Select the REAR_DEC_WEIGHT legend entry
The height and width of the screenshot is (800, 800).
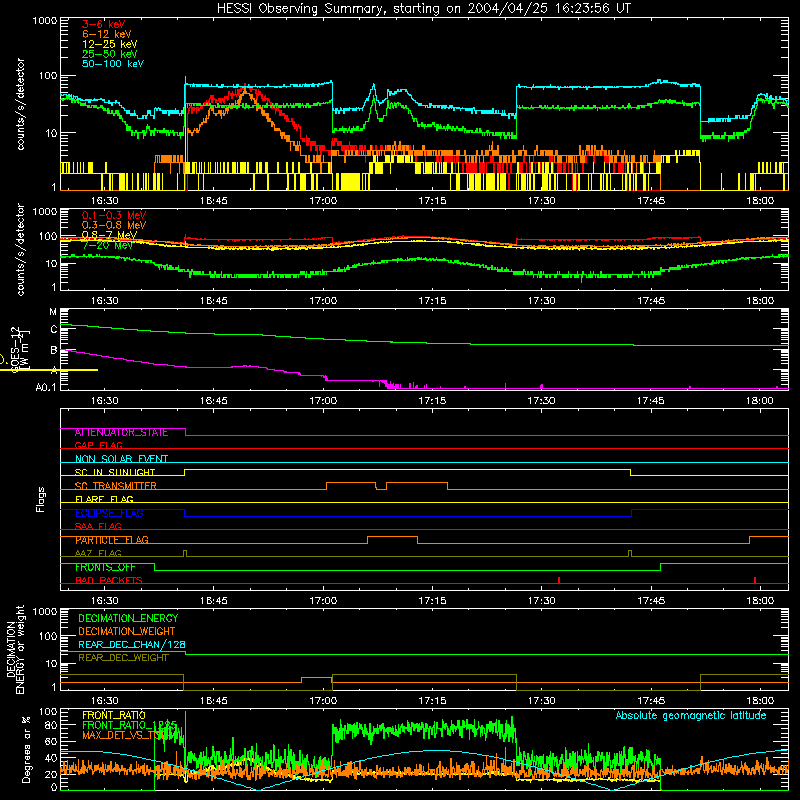pyautogui.click(x=123, y=658)
